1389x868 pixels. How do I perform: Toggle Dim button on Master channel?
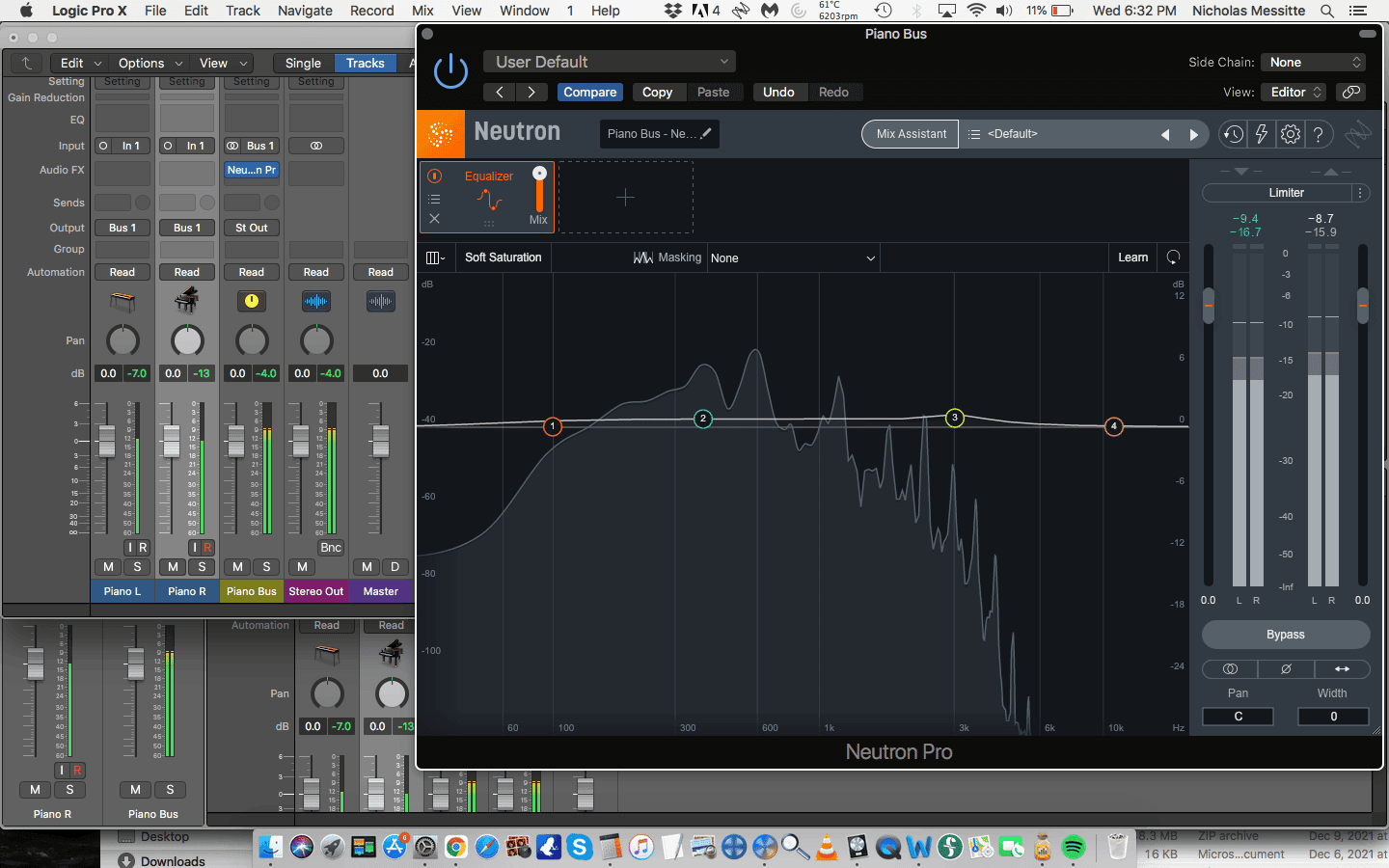(x=395, y=567)
